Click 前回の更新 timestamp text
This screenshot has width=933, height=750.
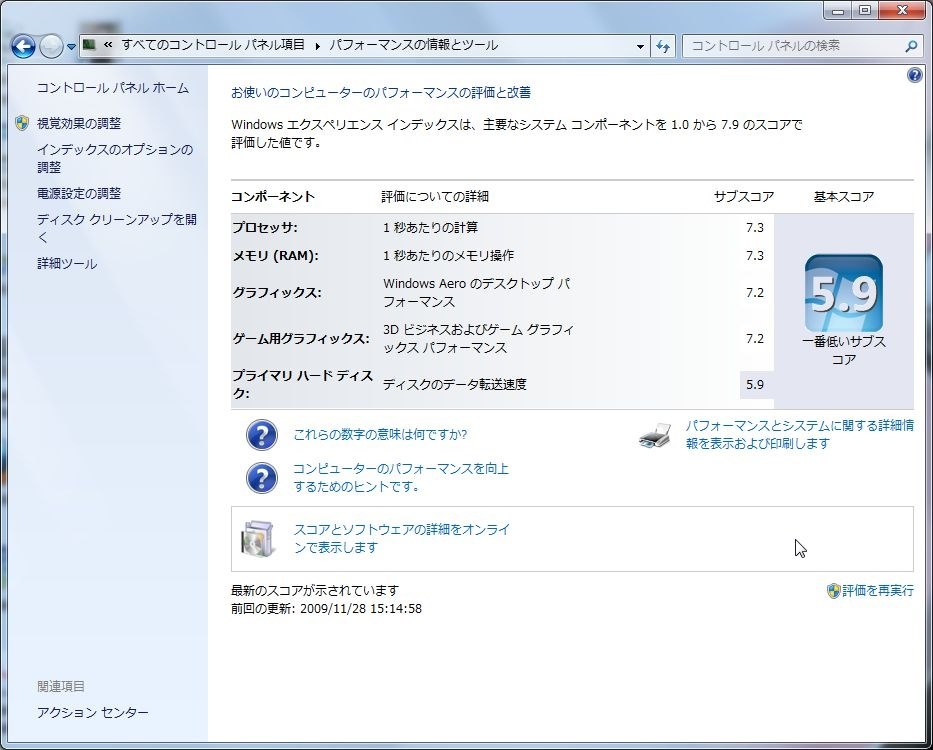[x=327, y=609]
